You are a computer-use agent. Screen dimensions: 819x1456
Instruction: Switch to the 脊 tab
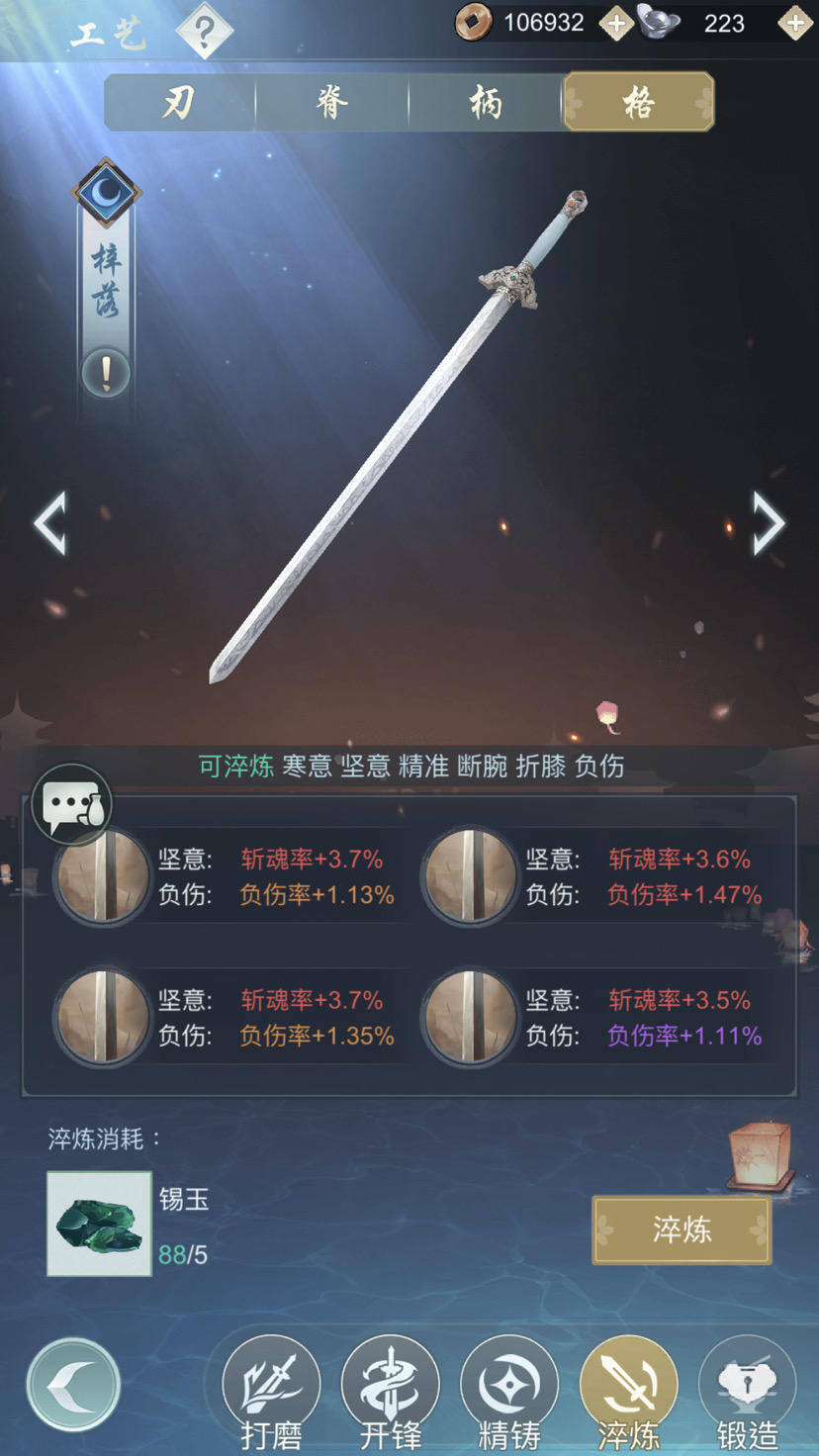click(x=332, y=102)
